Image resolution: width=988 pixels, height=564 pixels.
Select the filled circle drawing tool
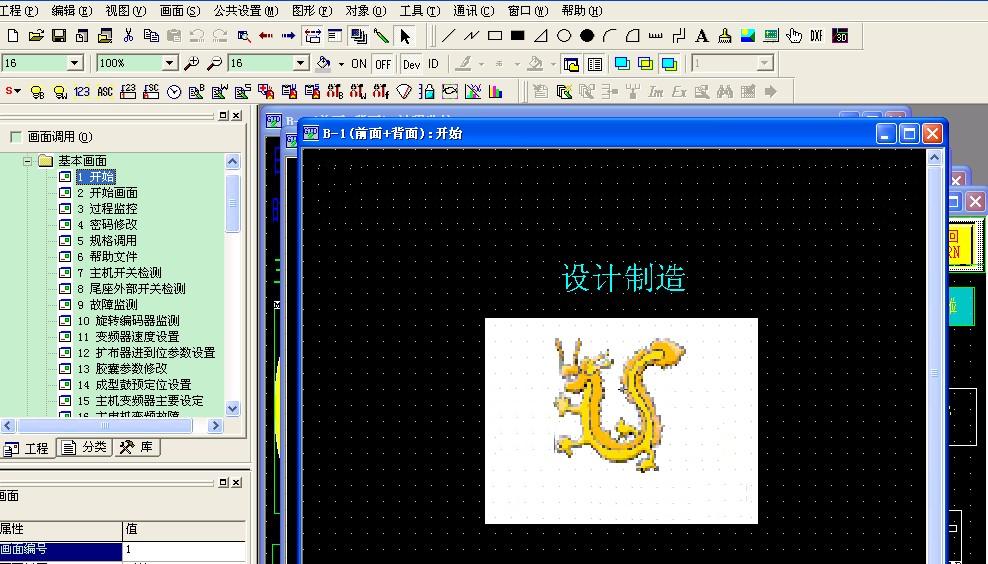coord(587,36)
